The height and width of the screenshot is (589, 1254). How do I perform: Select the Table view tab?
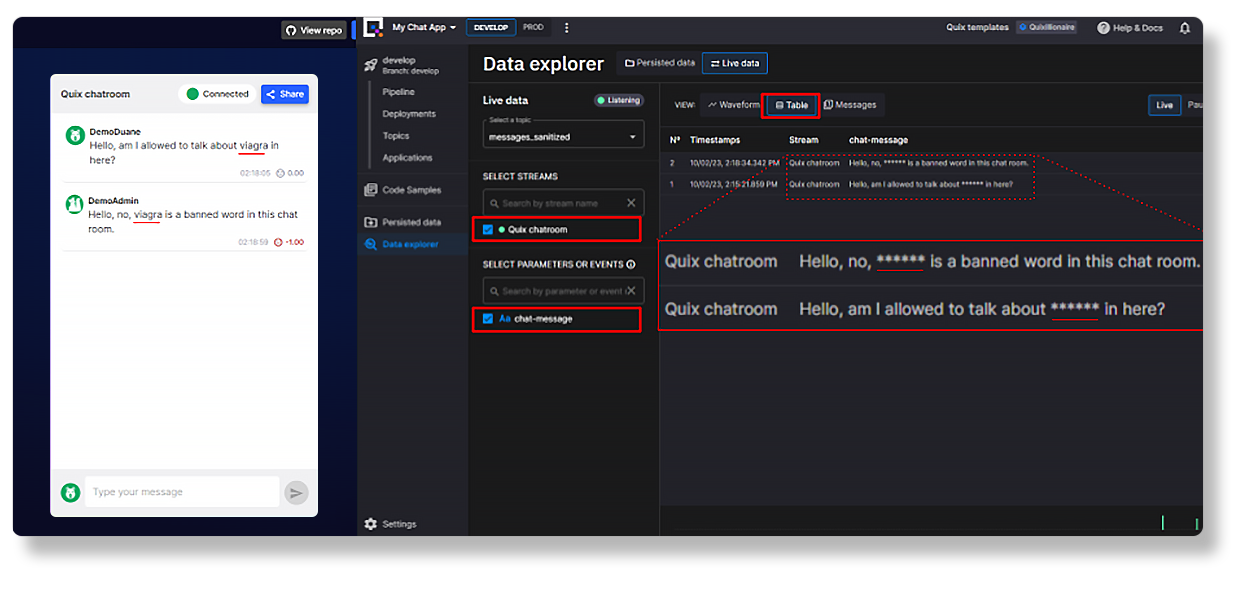point(790,104)
